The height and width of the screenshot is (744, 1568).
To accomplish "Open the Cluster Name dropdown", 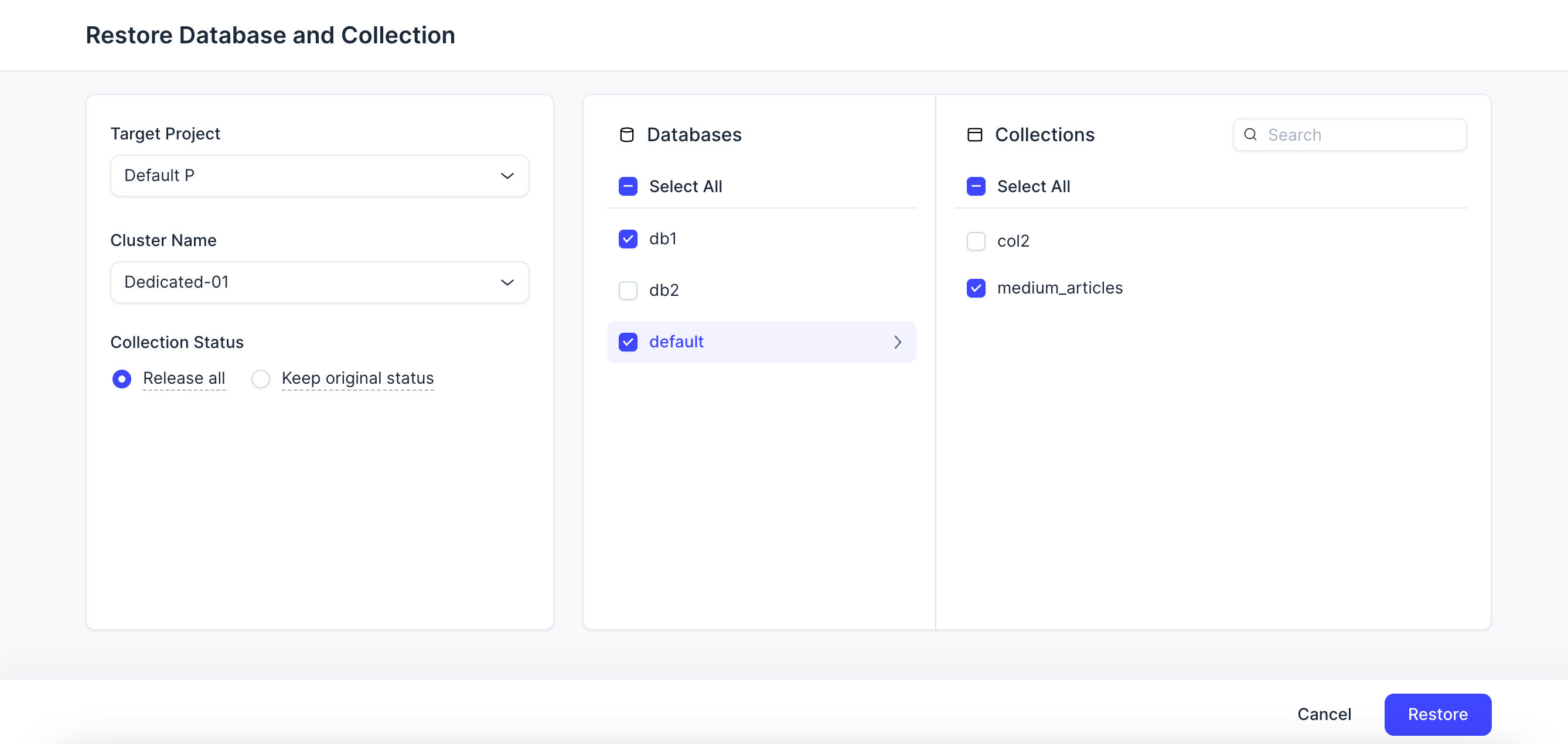I will click(319, 282).
